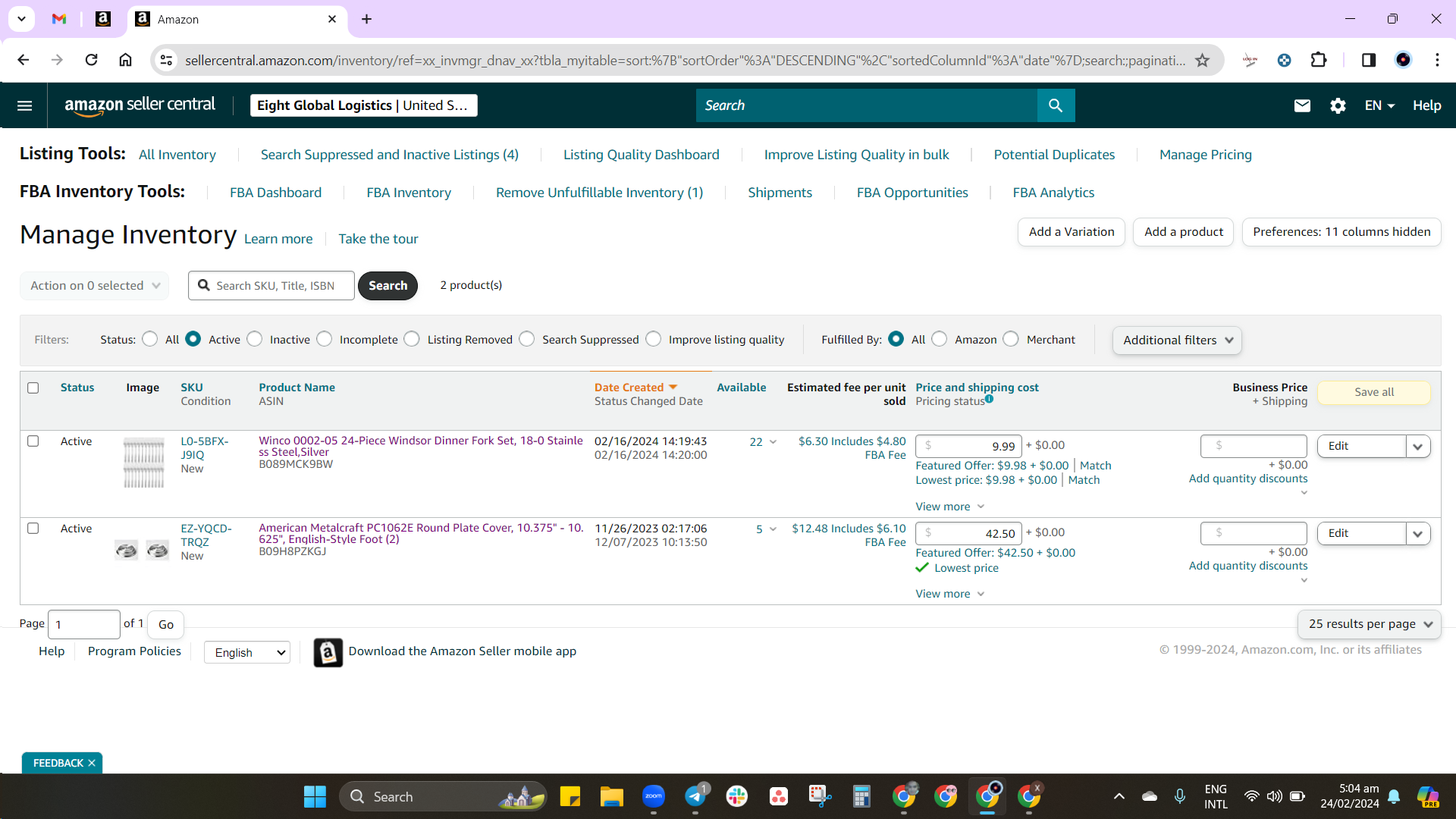Click the black Search inventory button
The height and width of the screenshot is (819, 1456).
[388, 286]
